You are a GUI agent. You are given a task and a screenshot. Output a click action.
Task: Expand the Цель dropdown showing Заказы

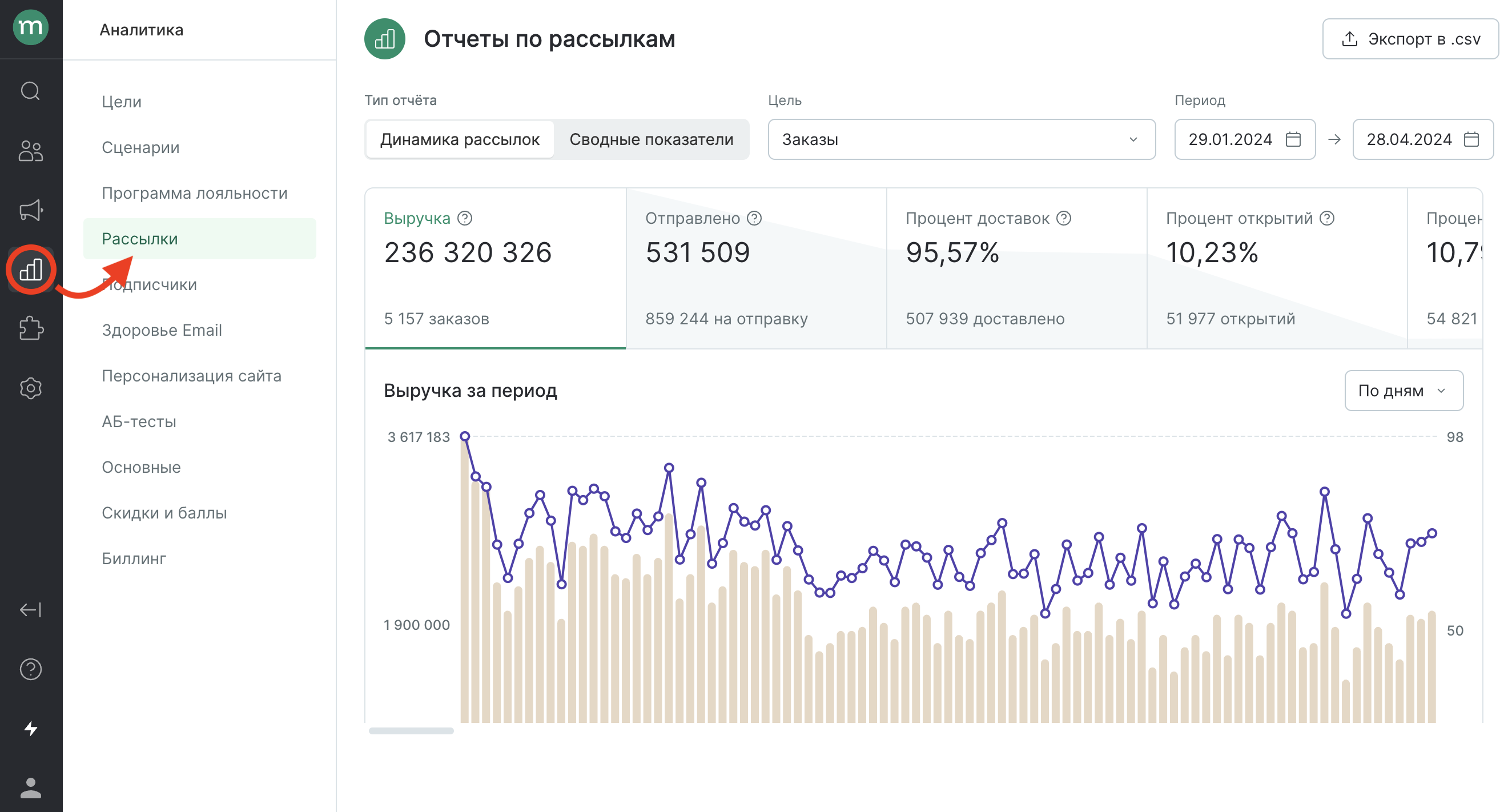tap(962, 139)
